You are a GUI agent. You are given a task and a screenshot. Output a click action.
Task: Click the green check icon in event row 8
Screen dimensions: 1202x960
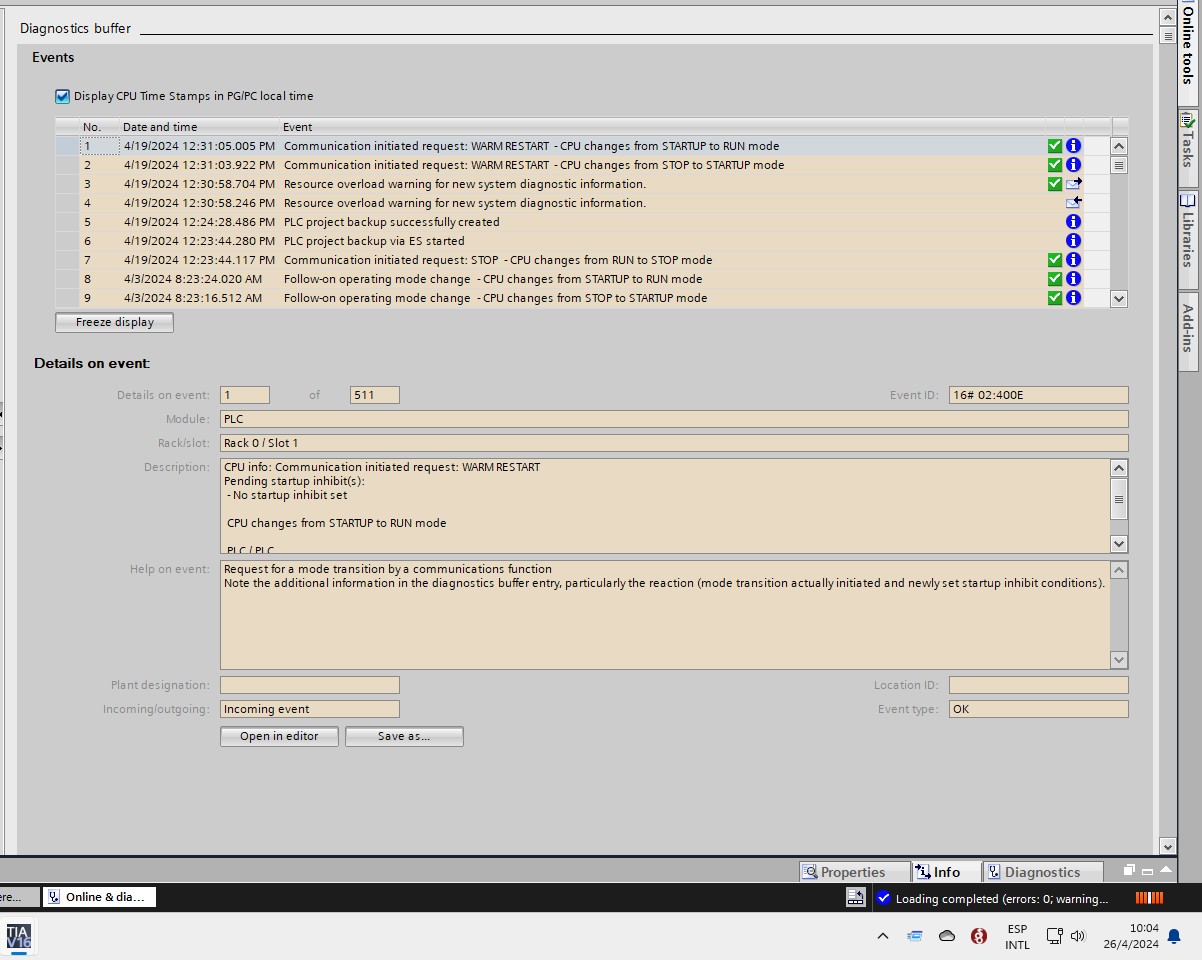pos(1054,279)
